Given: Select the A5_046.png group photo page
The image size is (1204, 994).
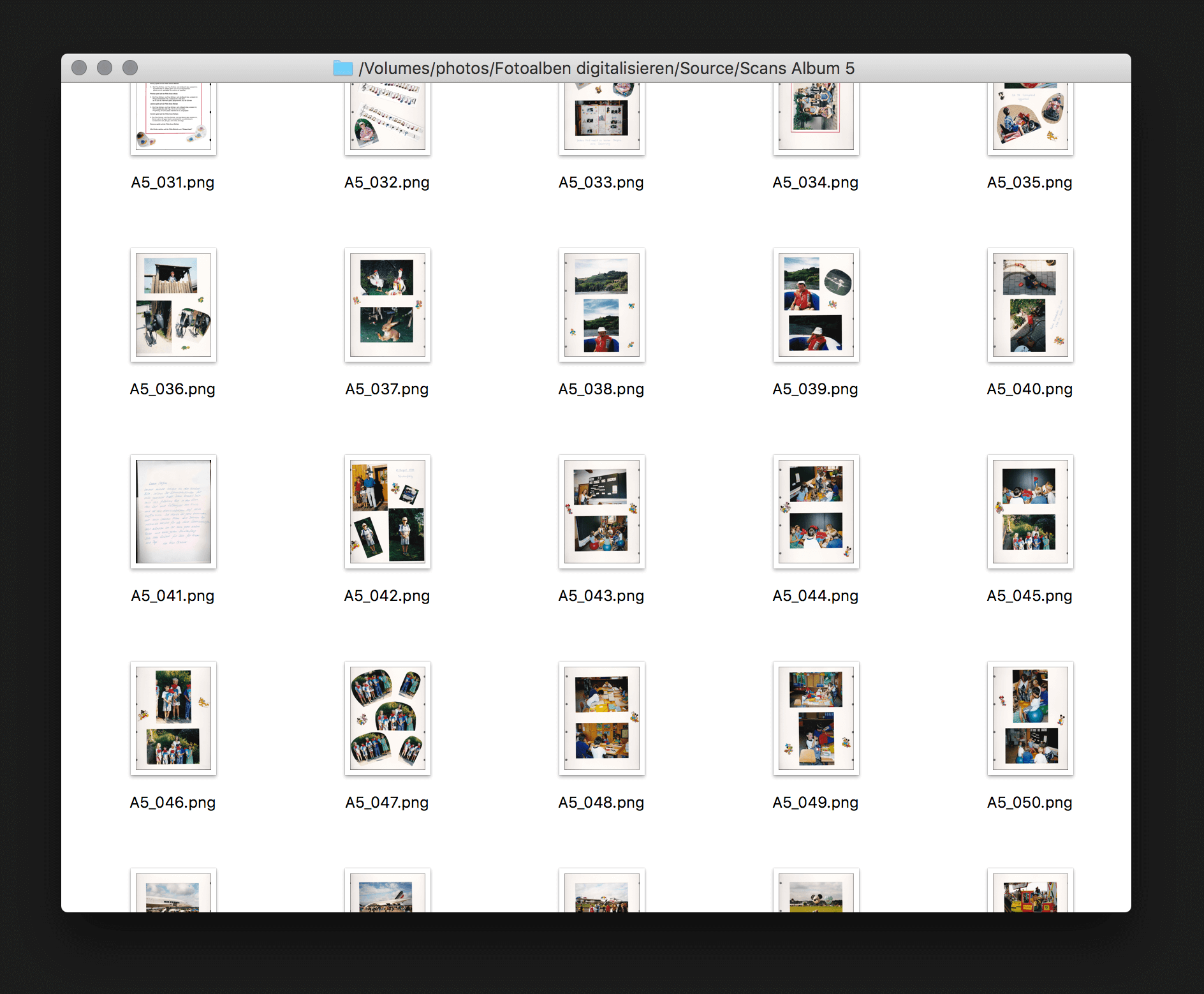Looking at the screenshot, I should 173,718.
